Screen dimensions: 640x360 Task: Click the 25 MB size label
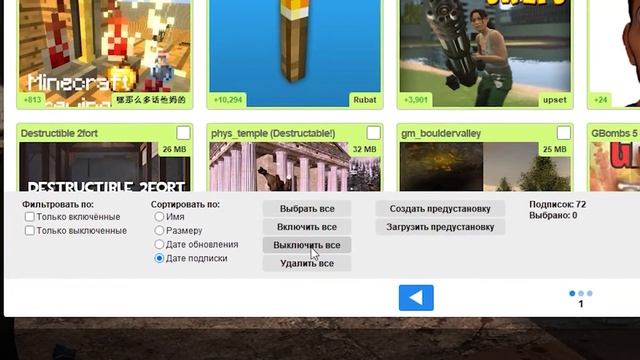click(555, 149)
